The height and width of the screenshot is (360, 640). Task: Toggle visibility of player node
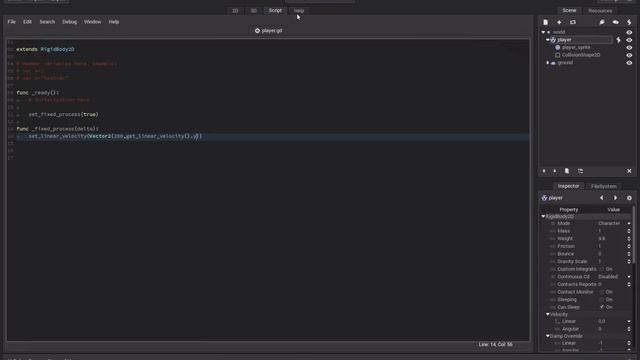(x=629, y=40)
